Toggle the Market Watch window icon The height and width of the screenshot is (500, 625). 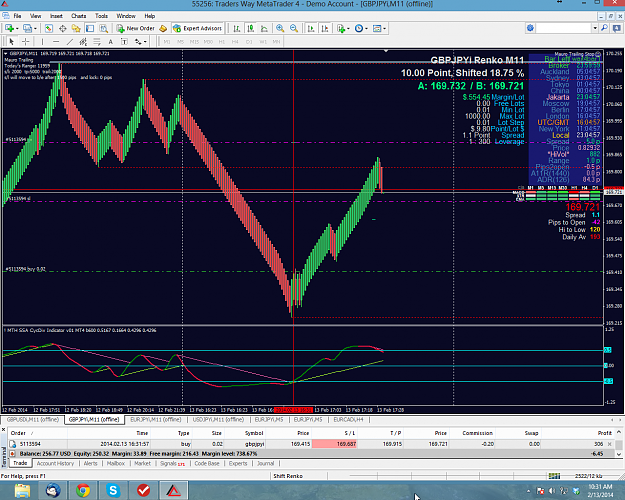click(49, 28)
